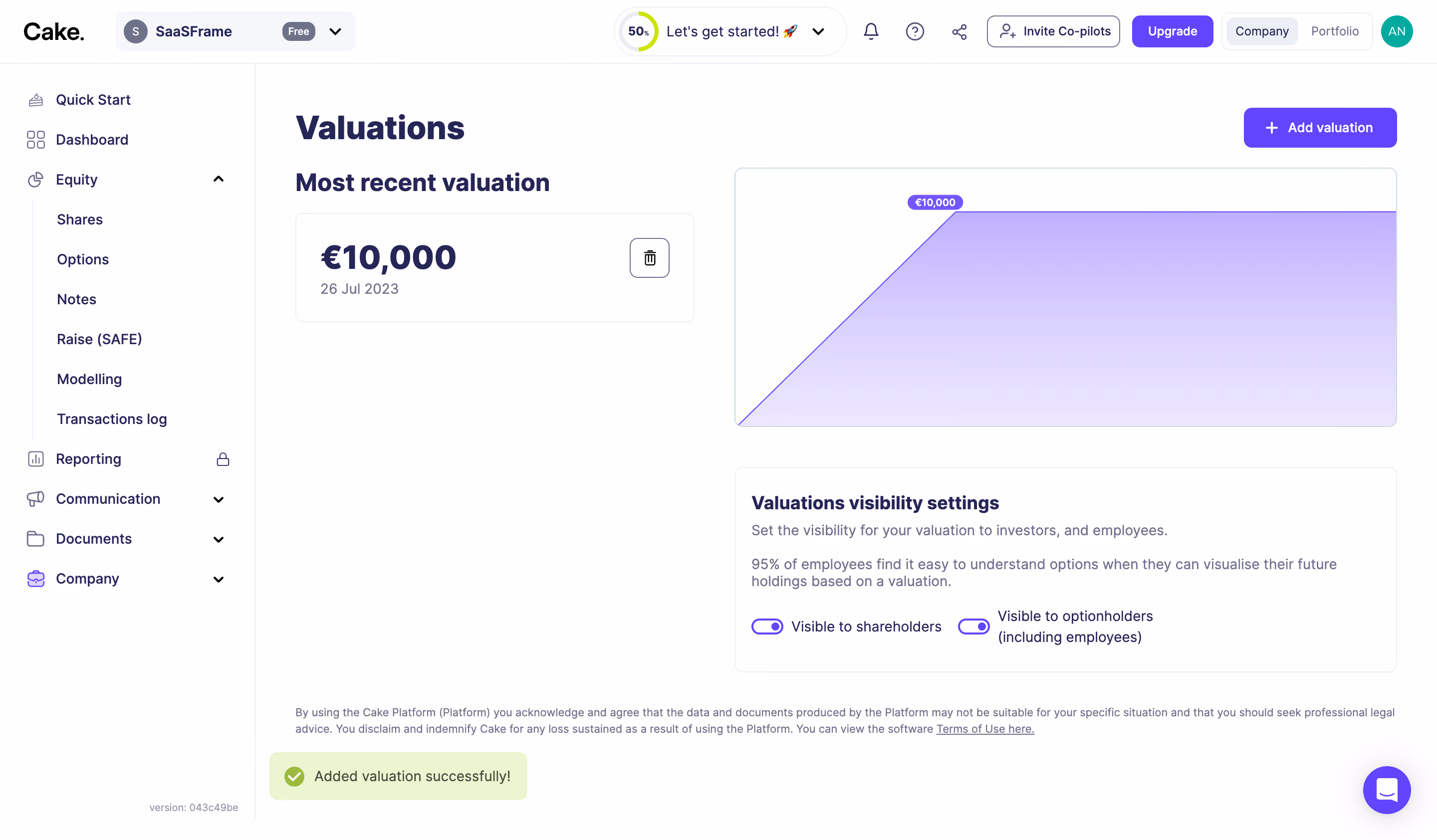
Task: Expand the Company section chevron
Action: click(219, 580)
